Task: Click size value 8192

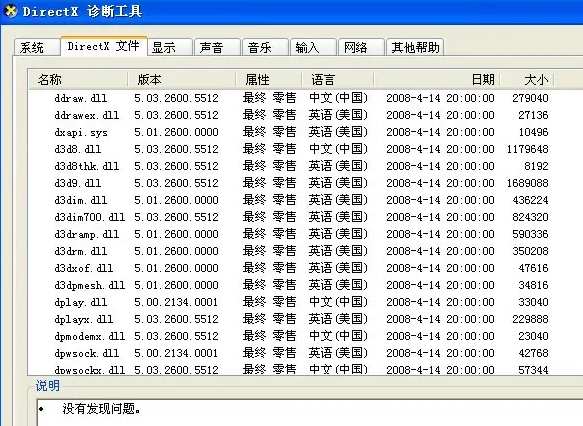Action: (x=536, y=166)
